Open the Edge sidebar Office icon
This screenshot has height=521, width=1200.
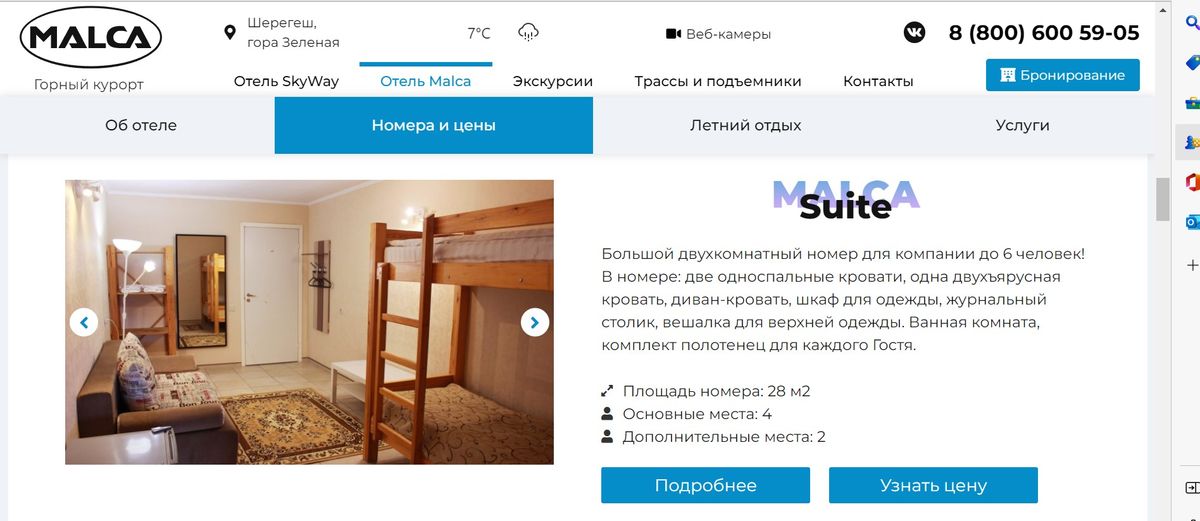1191,181
